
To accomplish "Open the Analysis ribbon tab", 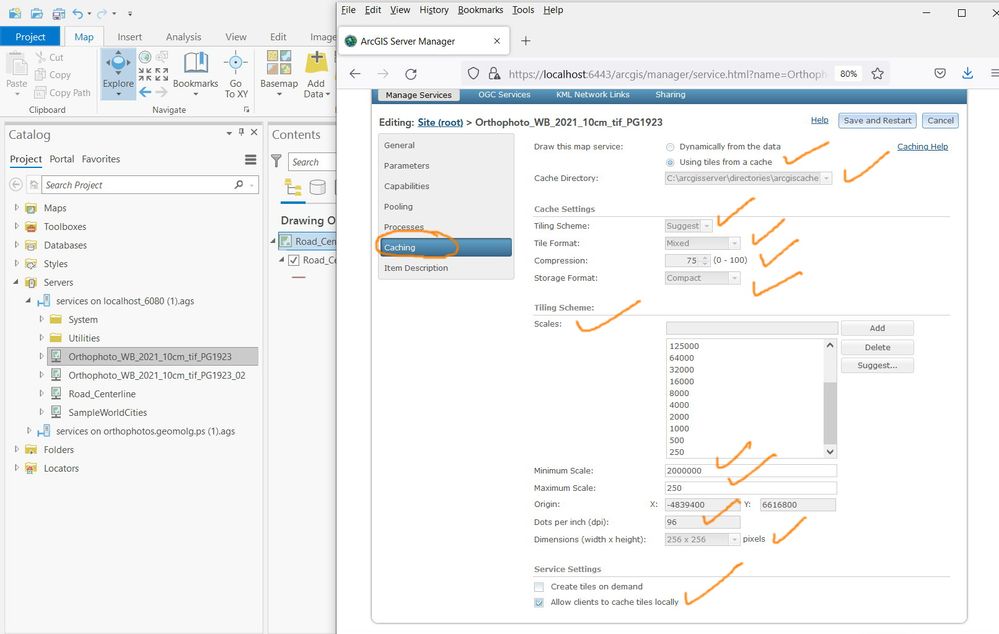I will [183, 37].
